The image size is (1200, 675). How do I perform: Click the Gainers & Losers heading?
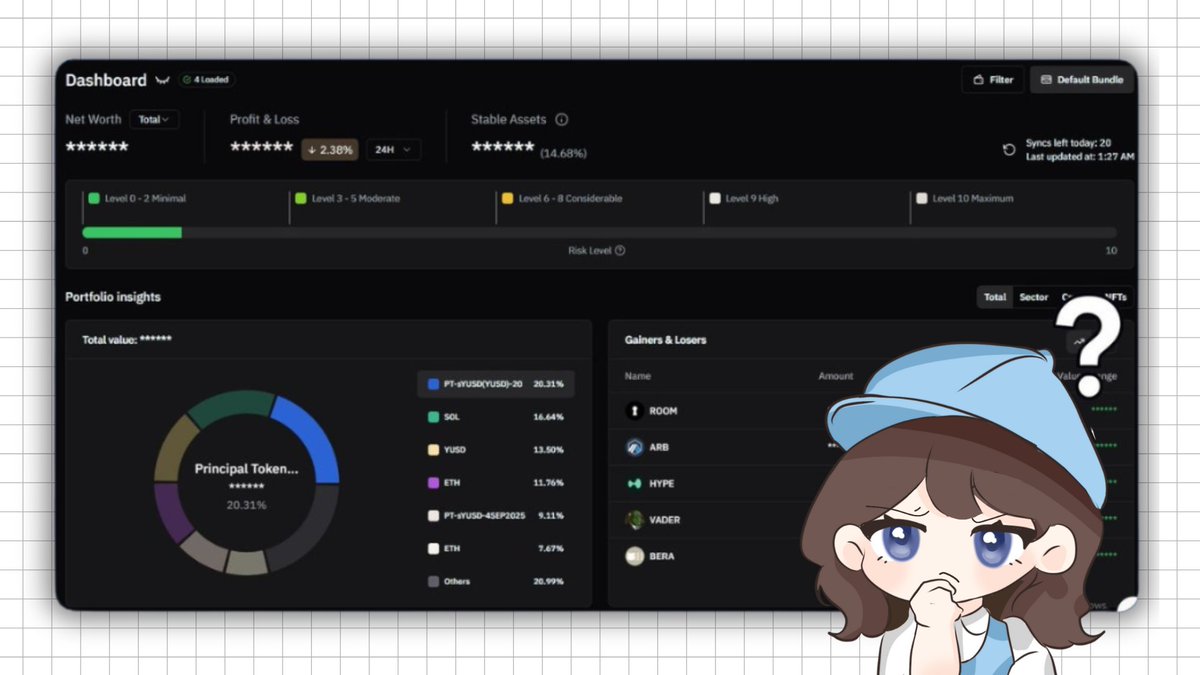(665, 340)
